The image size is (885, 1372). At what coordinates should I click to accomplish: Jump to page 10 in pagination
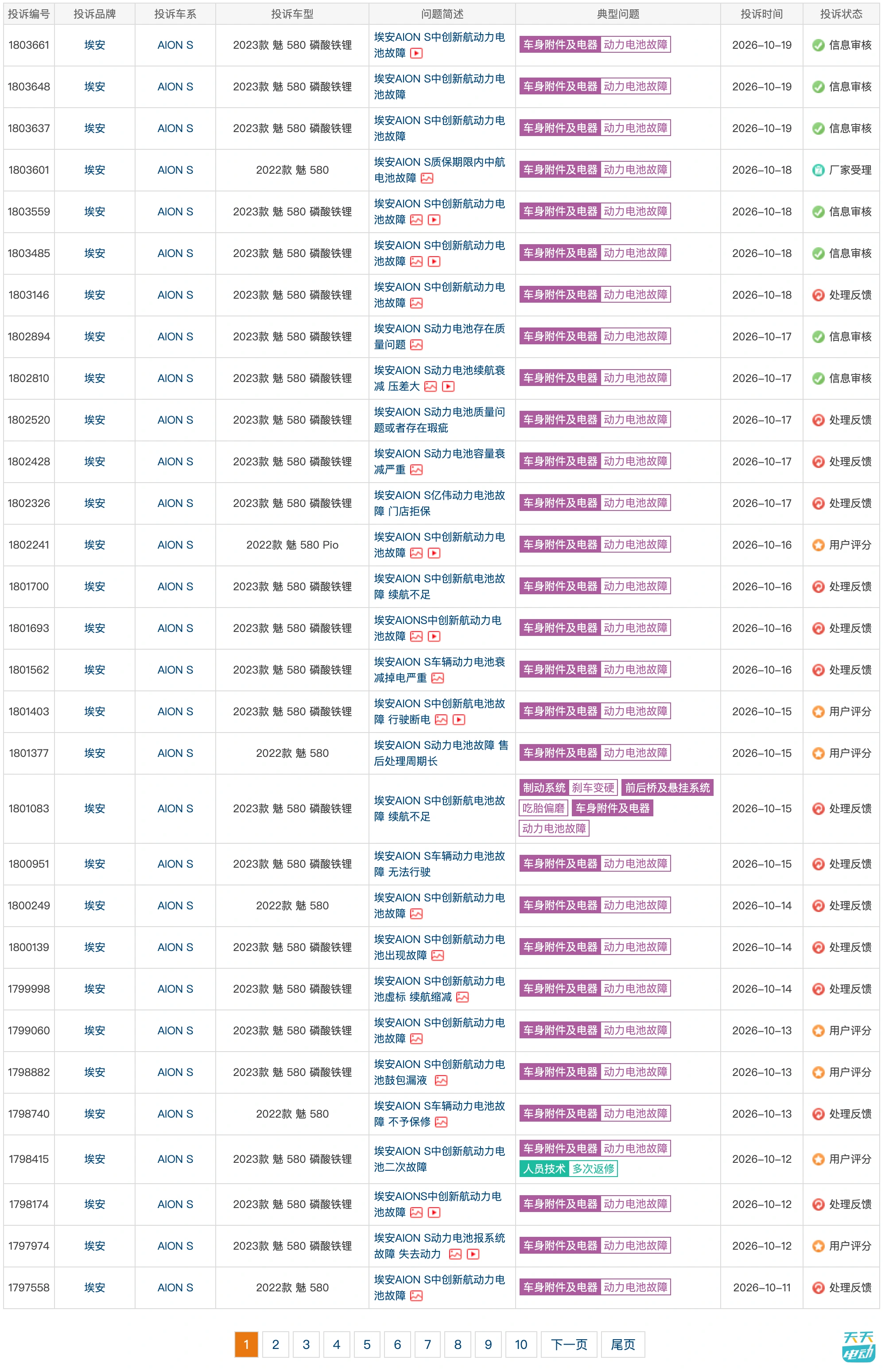click(x=520, y=1345)
